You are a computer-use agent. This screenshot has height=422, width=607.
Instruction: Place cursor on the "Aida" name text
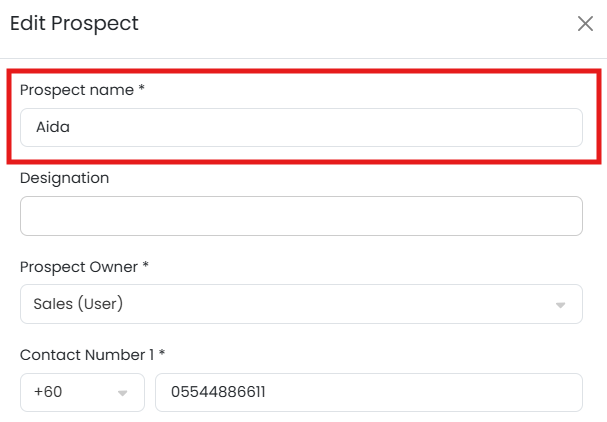click(52, 128)
